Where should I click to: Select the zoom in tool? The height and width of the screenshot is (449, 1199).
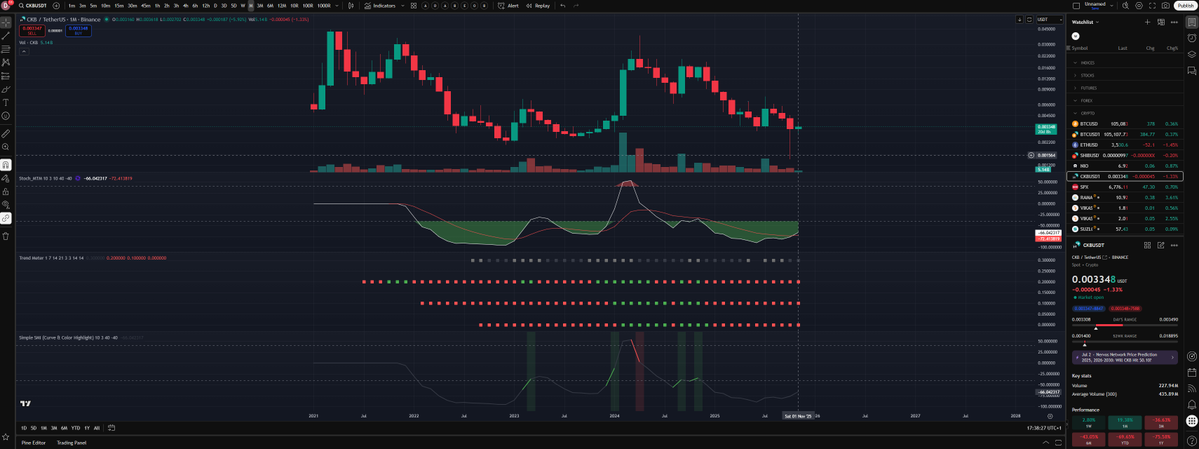[7, 146]
